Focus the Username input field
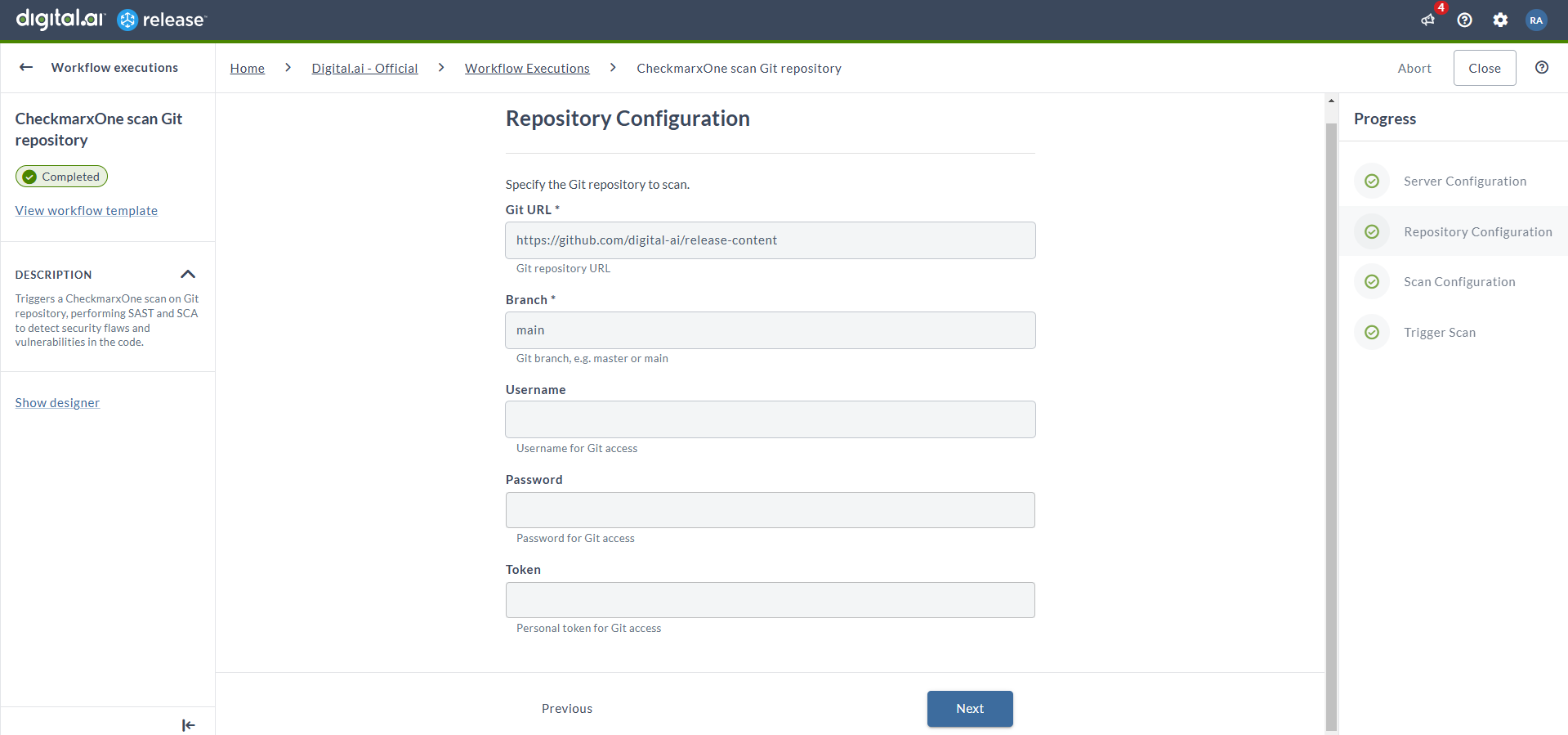This screenshot has height=735, width=1568. click(771, 419)
